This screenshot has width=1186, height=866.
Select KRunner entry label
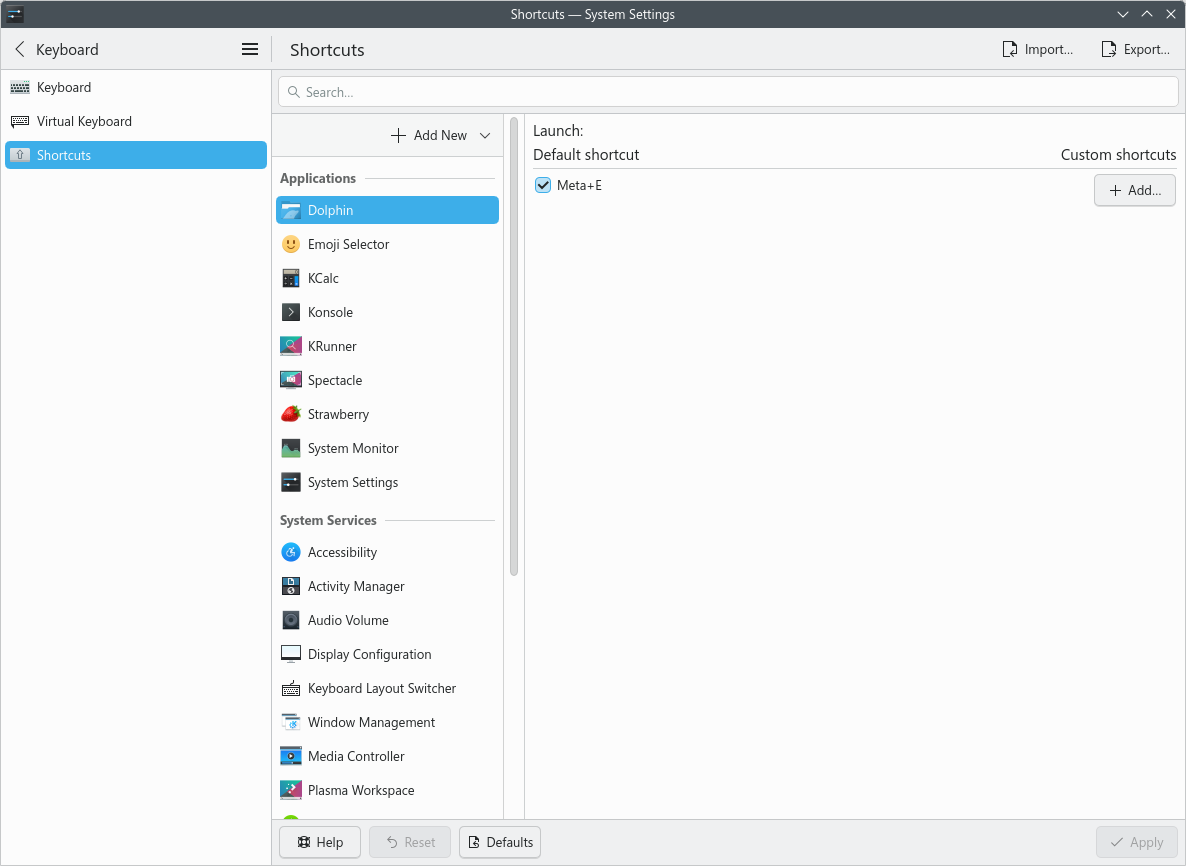point(332,346)
